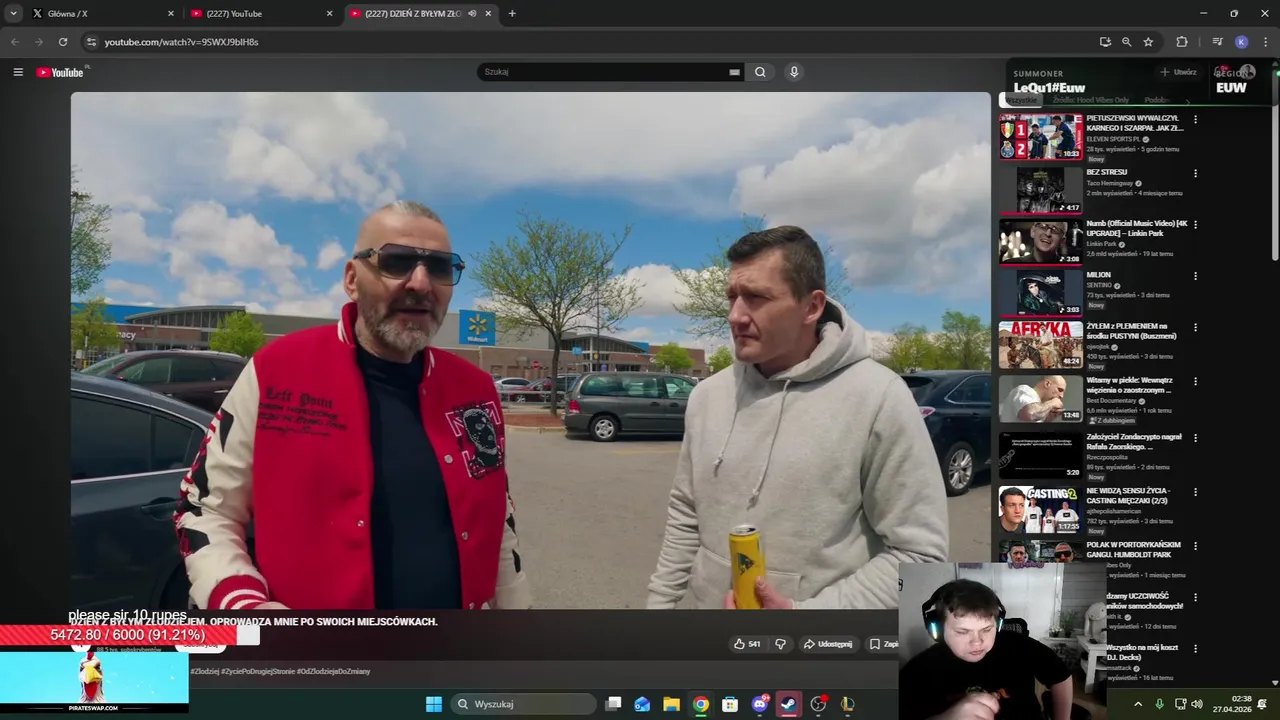
Task: Like the video (541 thumbs up)
Action: 747,644
